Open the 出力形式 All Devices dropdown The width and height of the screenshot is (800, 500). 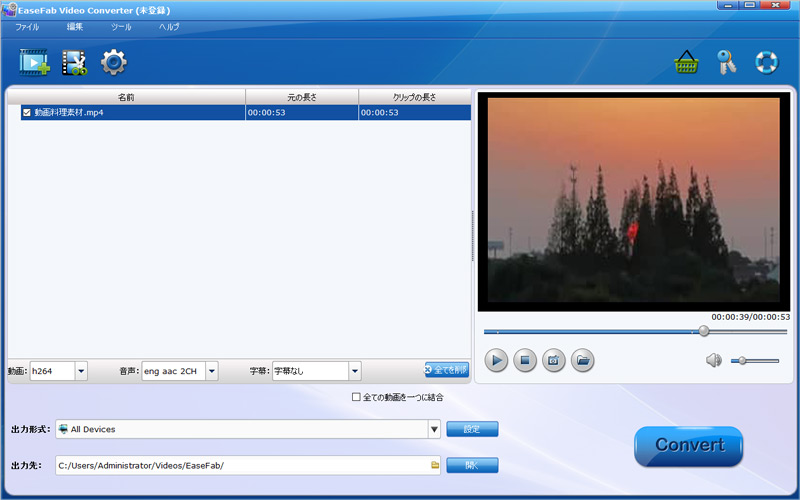click(434, 429)
